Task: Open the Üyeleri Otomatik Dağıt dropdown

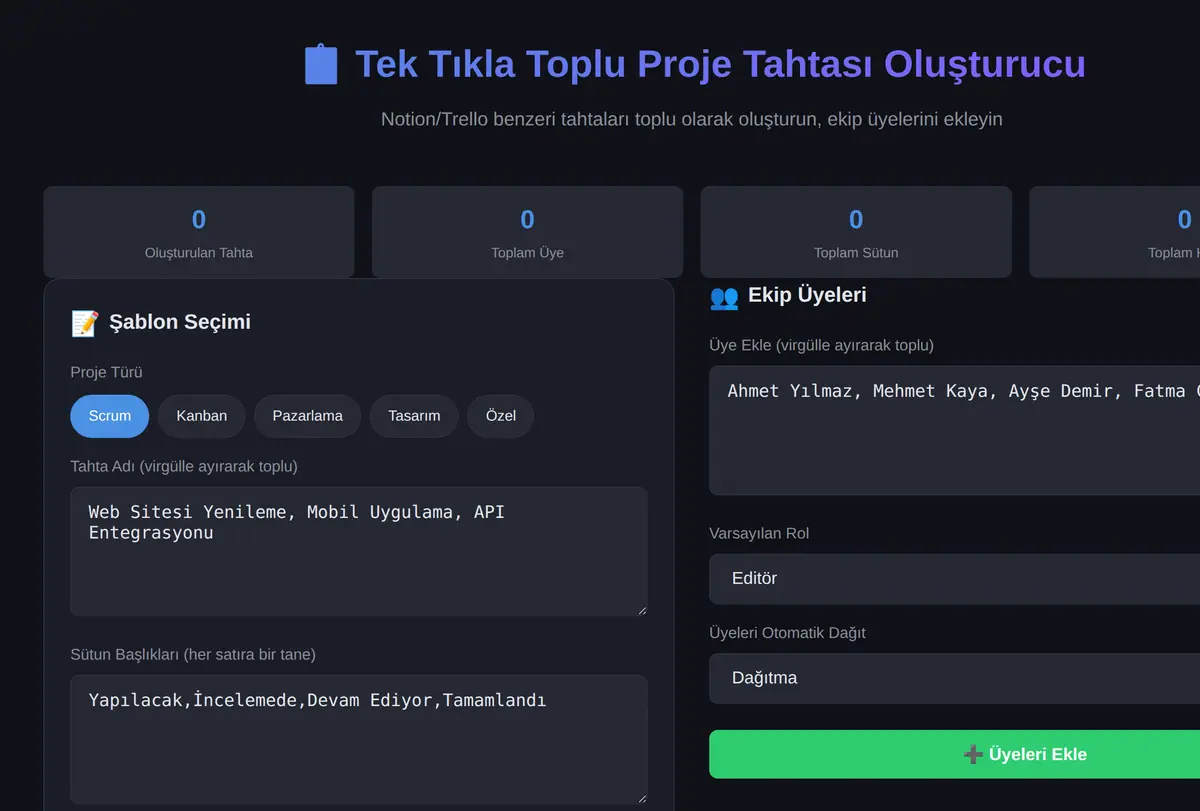Action: tap(955, 678)
